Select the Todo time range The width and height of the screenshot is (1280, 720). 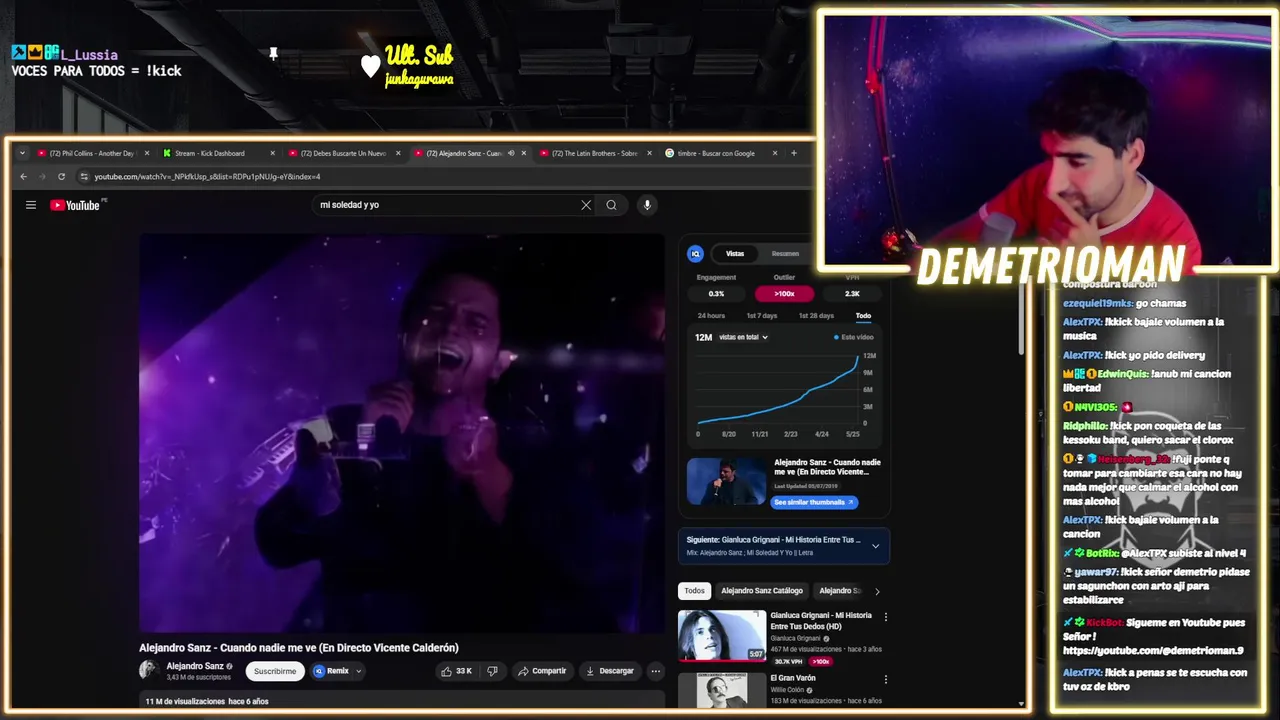tap(863, 316)
